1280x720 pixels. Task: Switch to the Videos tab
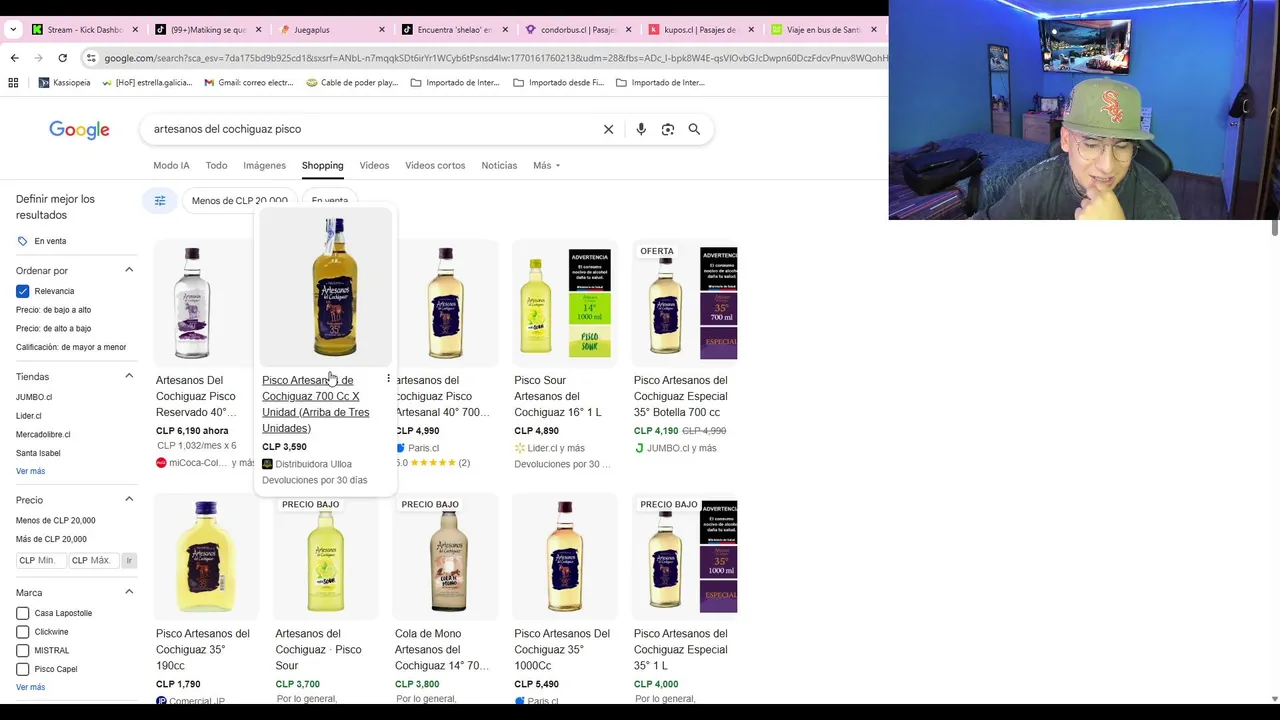pos(374,165)
